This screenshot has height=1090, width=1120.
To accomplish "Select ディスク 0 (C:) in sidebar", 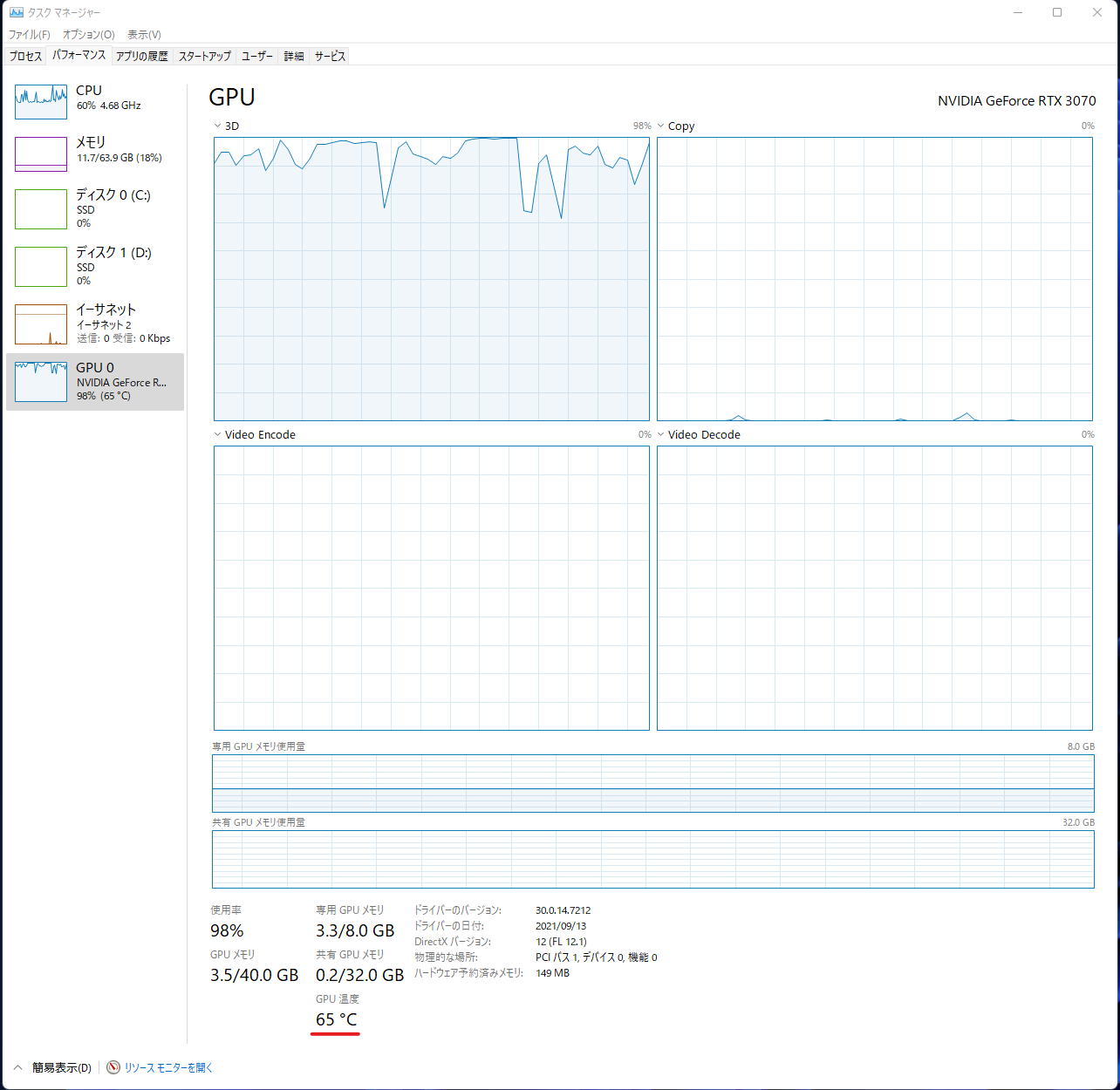I will click(x=95, y=209).
